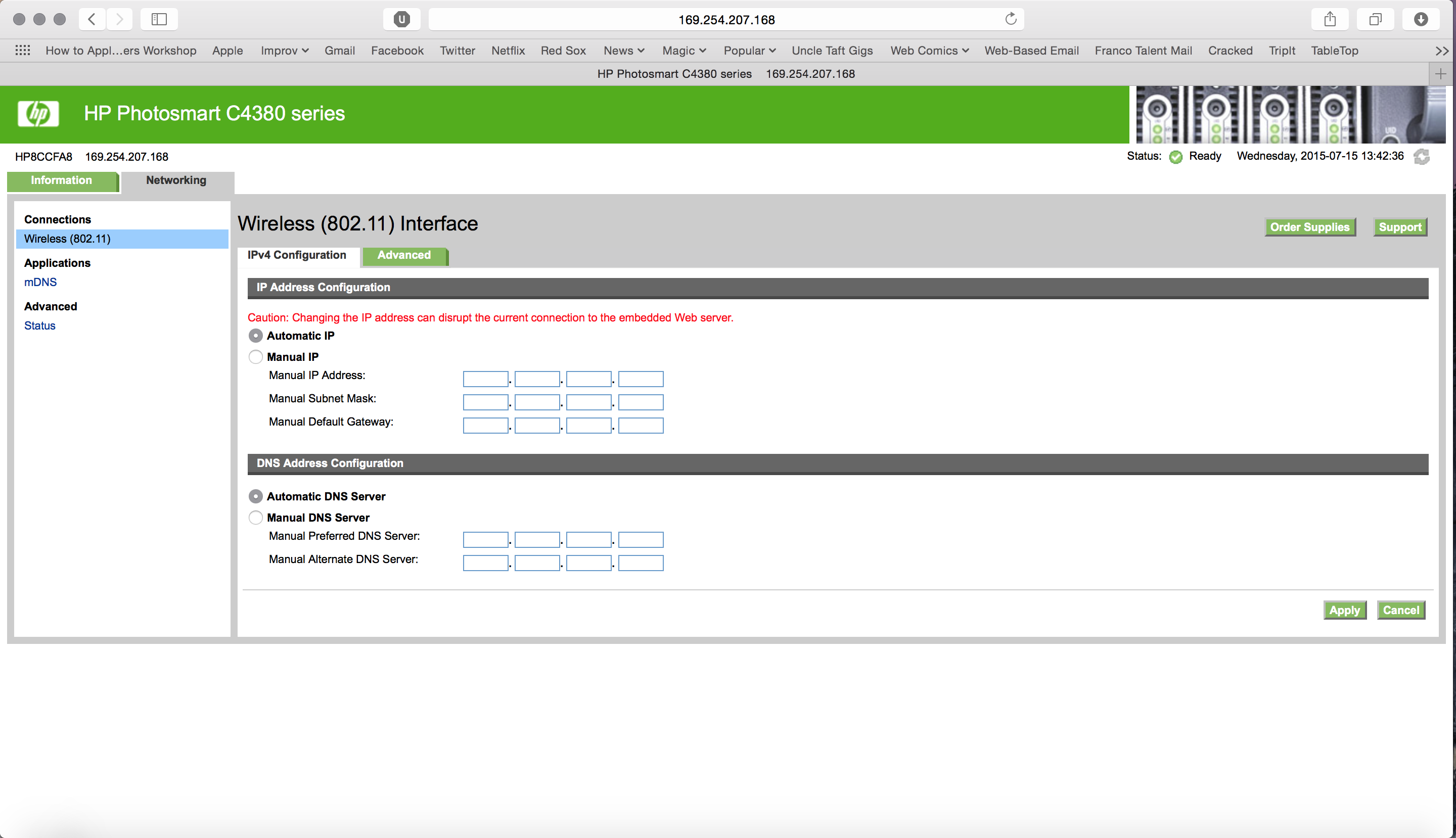Open the Safari share icon
The height and width of the screenshot is (838, 1456).
1329,19
